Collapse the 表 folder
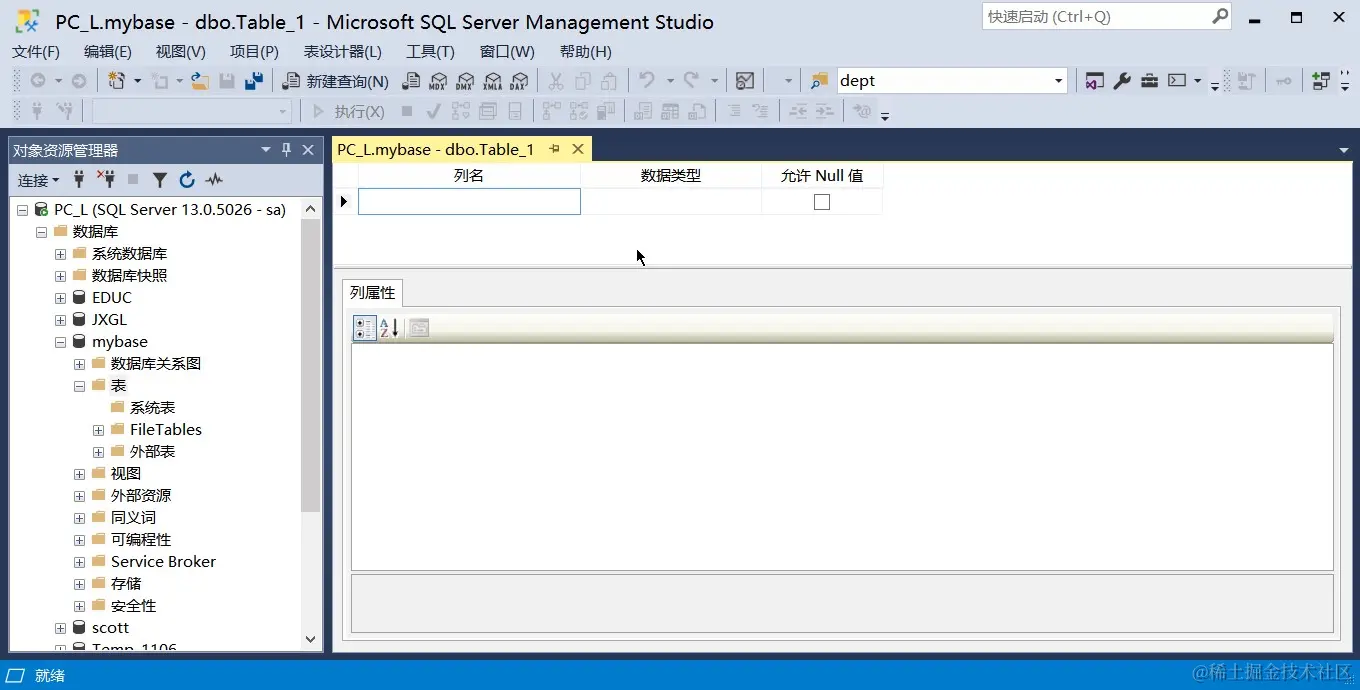1360x690 pixels. point(79,386)
